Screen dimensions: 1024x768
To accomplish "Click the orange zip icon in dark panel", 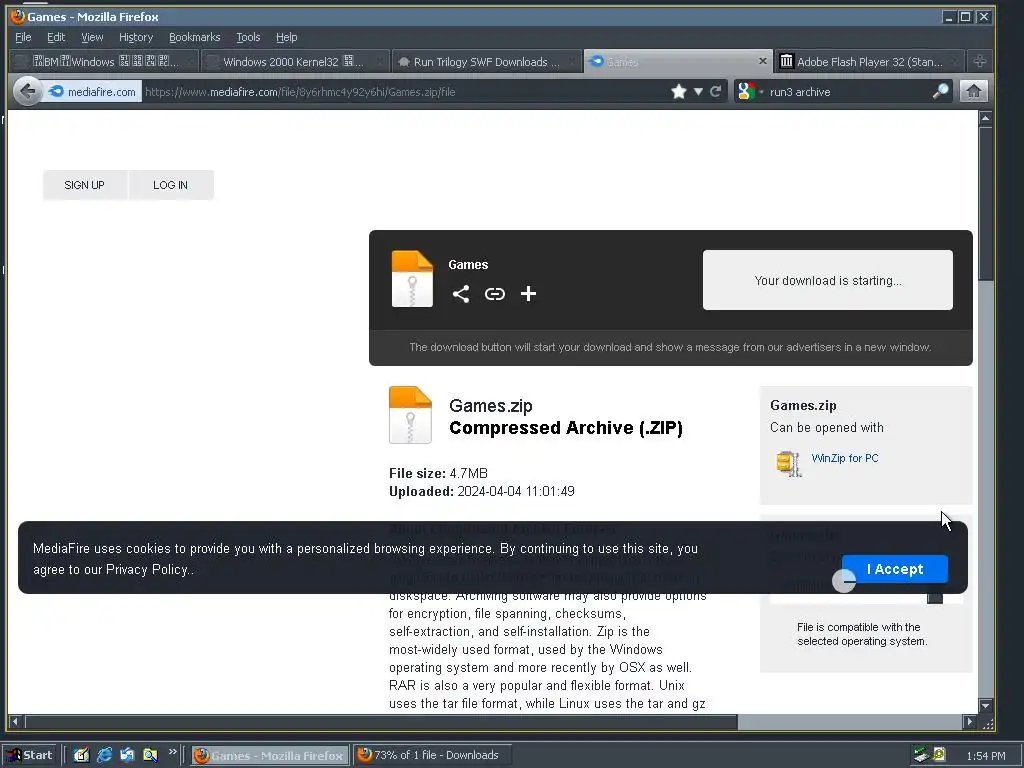I will coord(412,279).
